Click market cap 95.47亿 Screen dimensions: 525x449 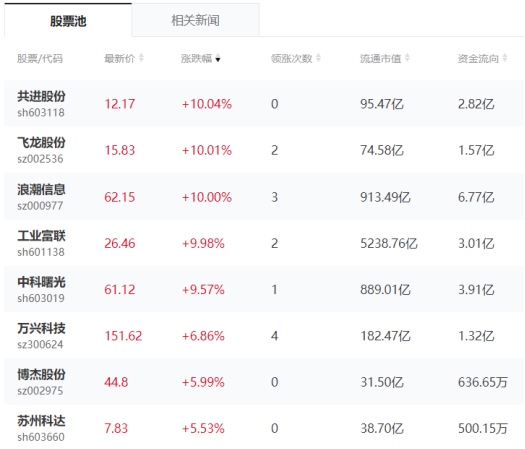click(382, 104)
